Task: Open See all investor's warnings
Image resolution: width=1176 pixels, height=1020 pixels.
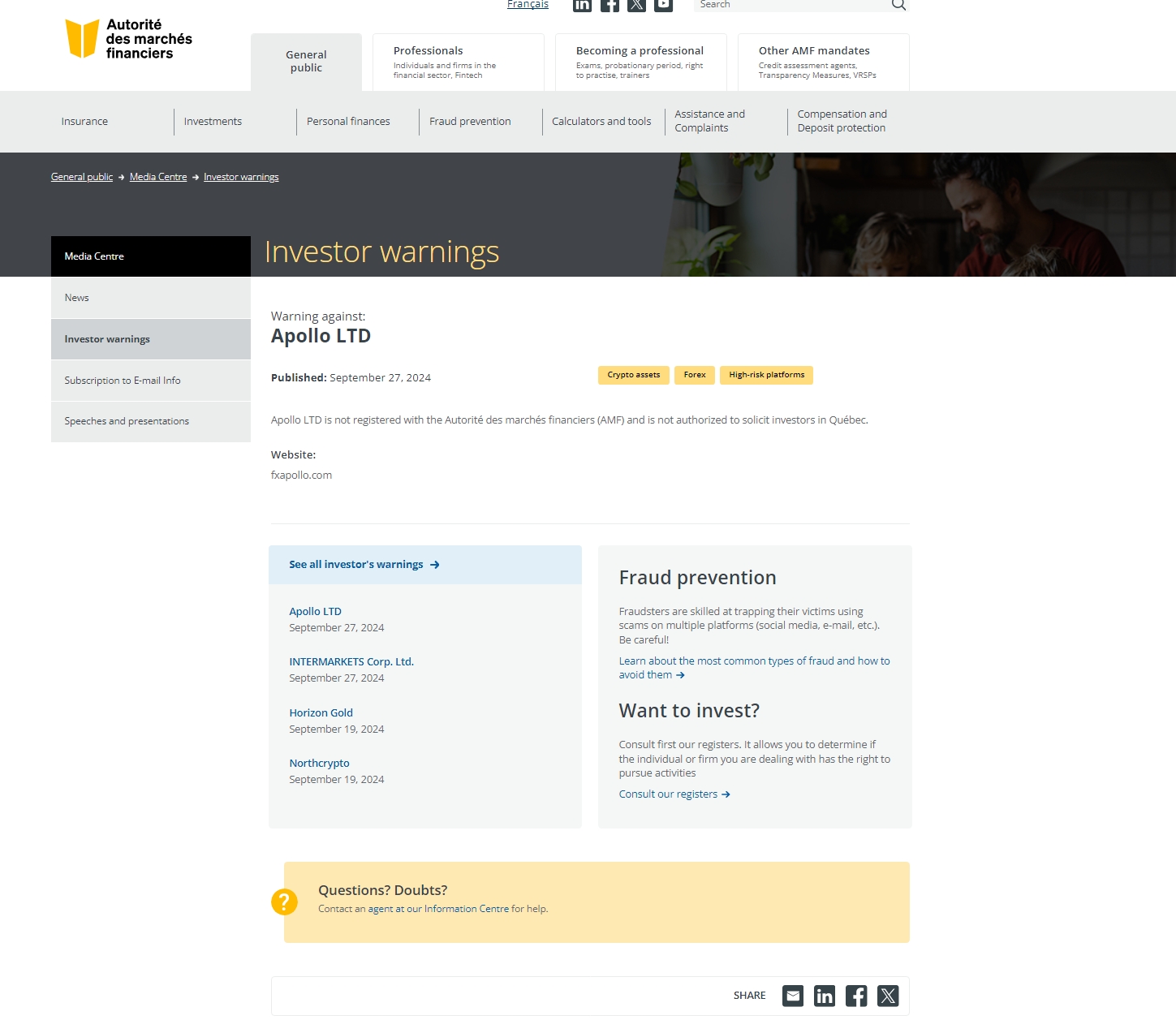Action: pos(364,565)
